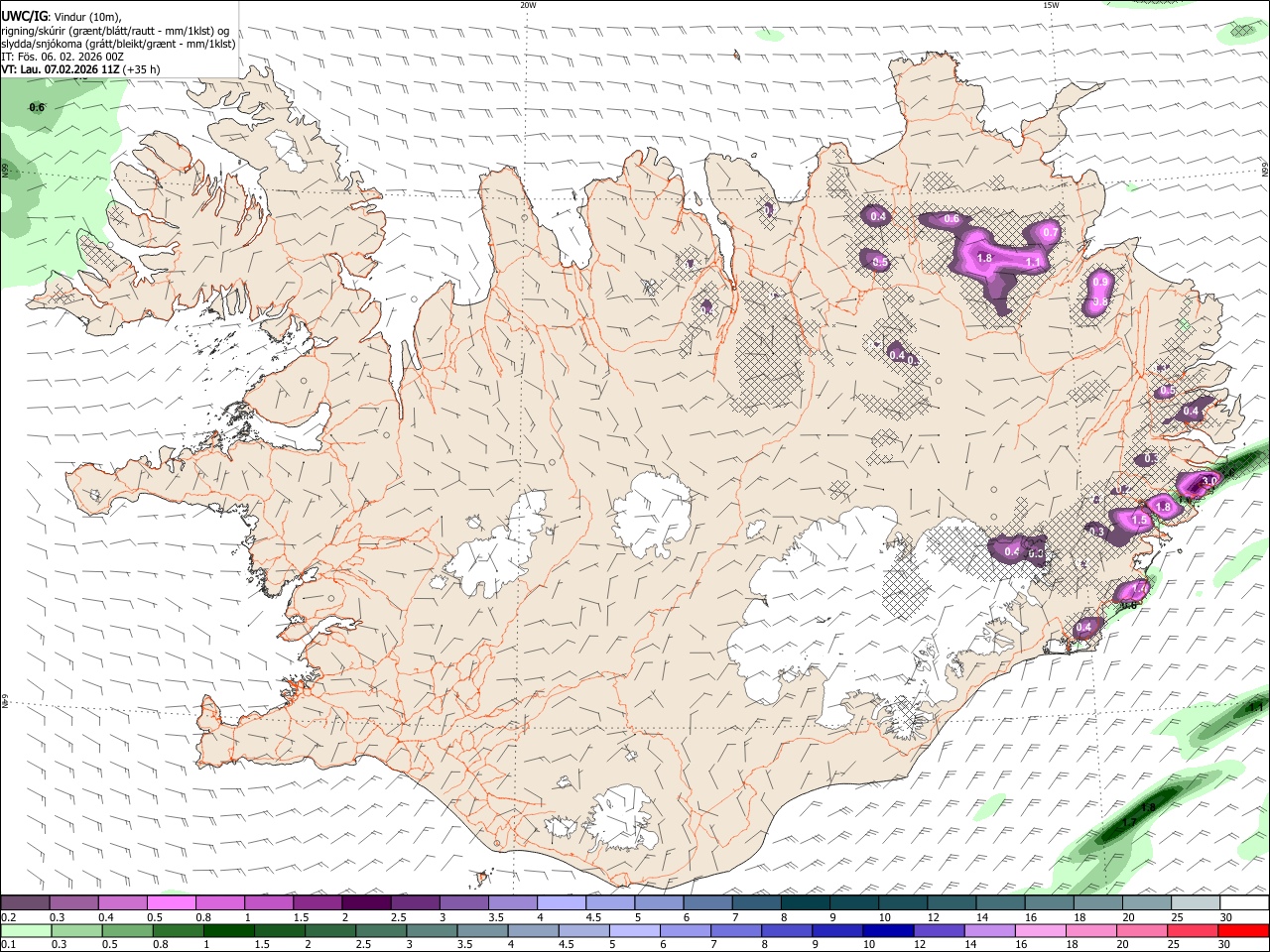Click the valid time 'VT: Lau. 07.02.2026 11Z (+35 h)'
1270x952 pixels.
[80, 70]
